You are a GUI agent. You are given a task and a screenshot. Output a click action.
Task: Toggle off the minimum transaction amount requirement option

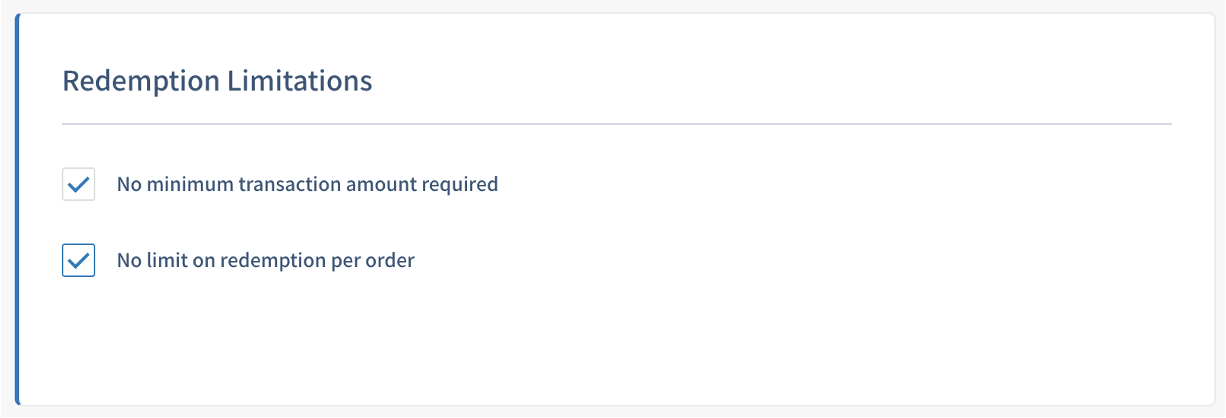coord(78,185)
